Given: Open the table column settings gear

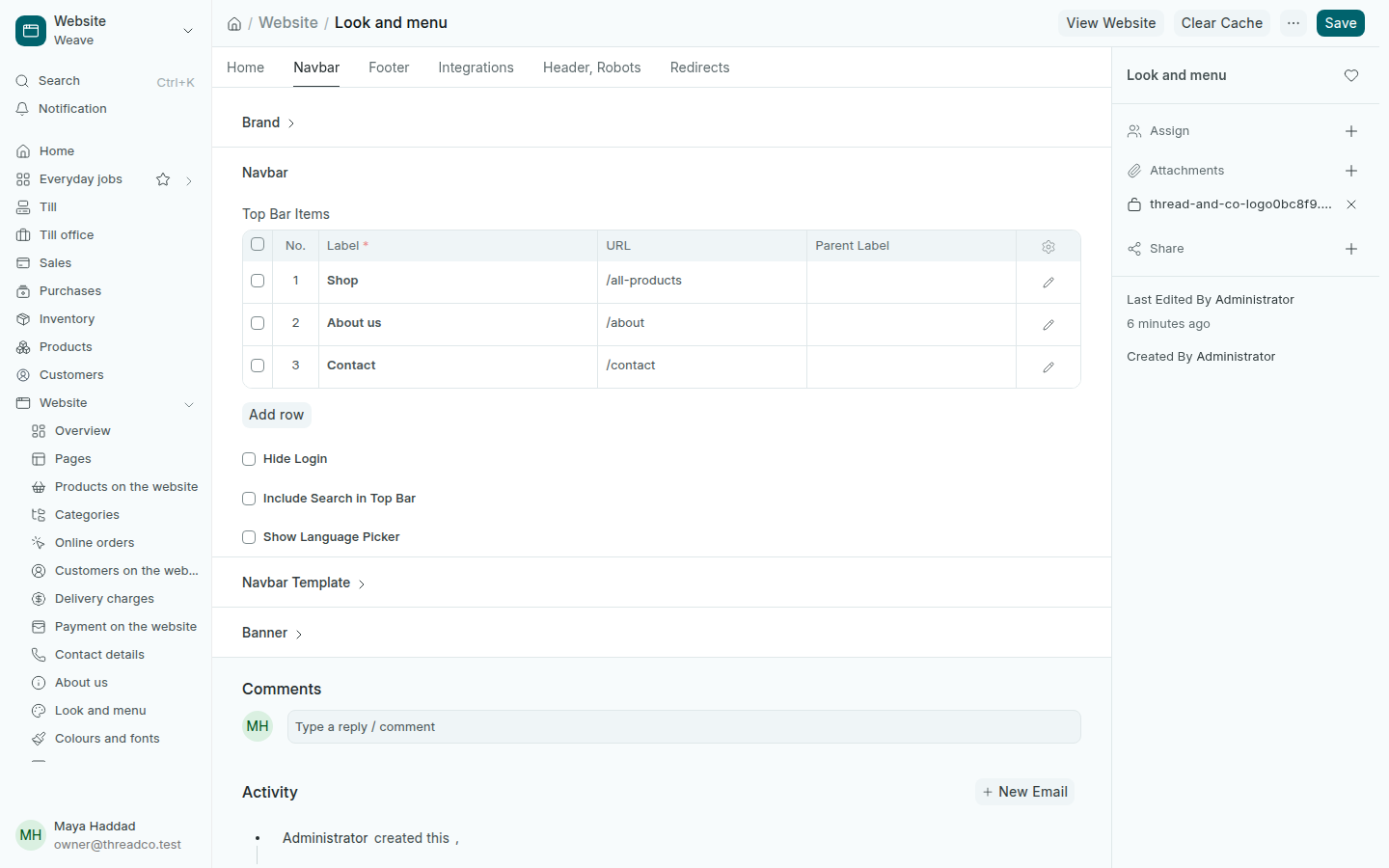Looking at the screenshot, I should [1049, 247].
